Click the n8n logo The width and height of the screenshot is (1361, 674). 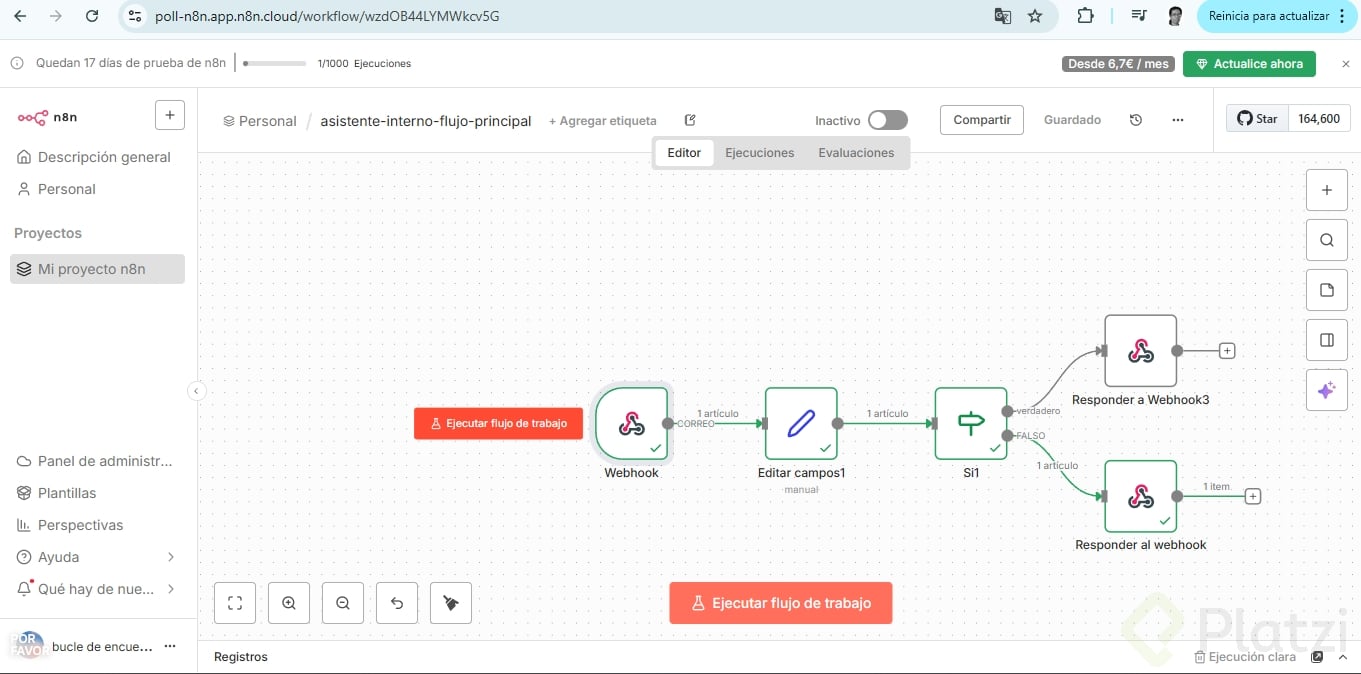(x=47, y=117)
